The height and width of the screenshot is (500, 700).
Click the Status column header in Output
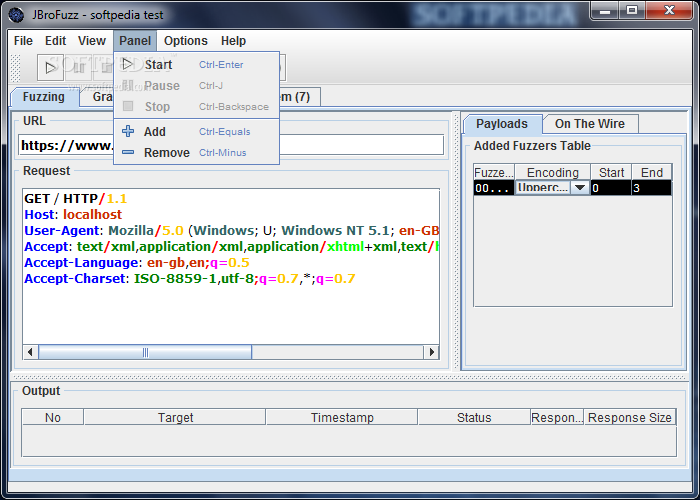coord(474,417)
